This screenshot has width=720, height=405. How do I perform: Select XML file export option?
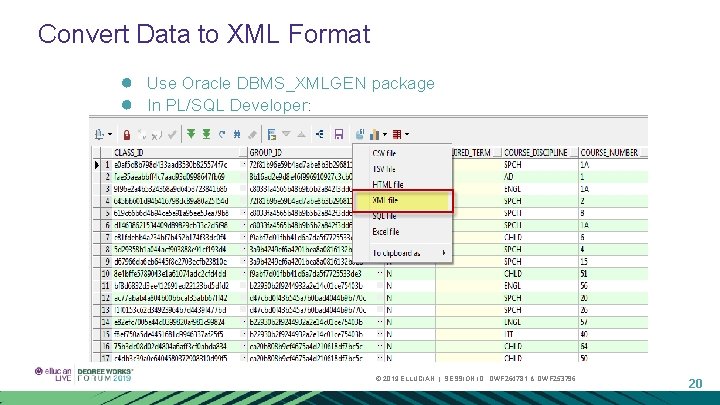403,201
